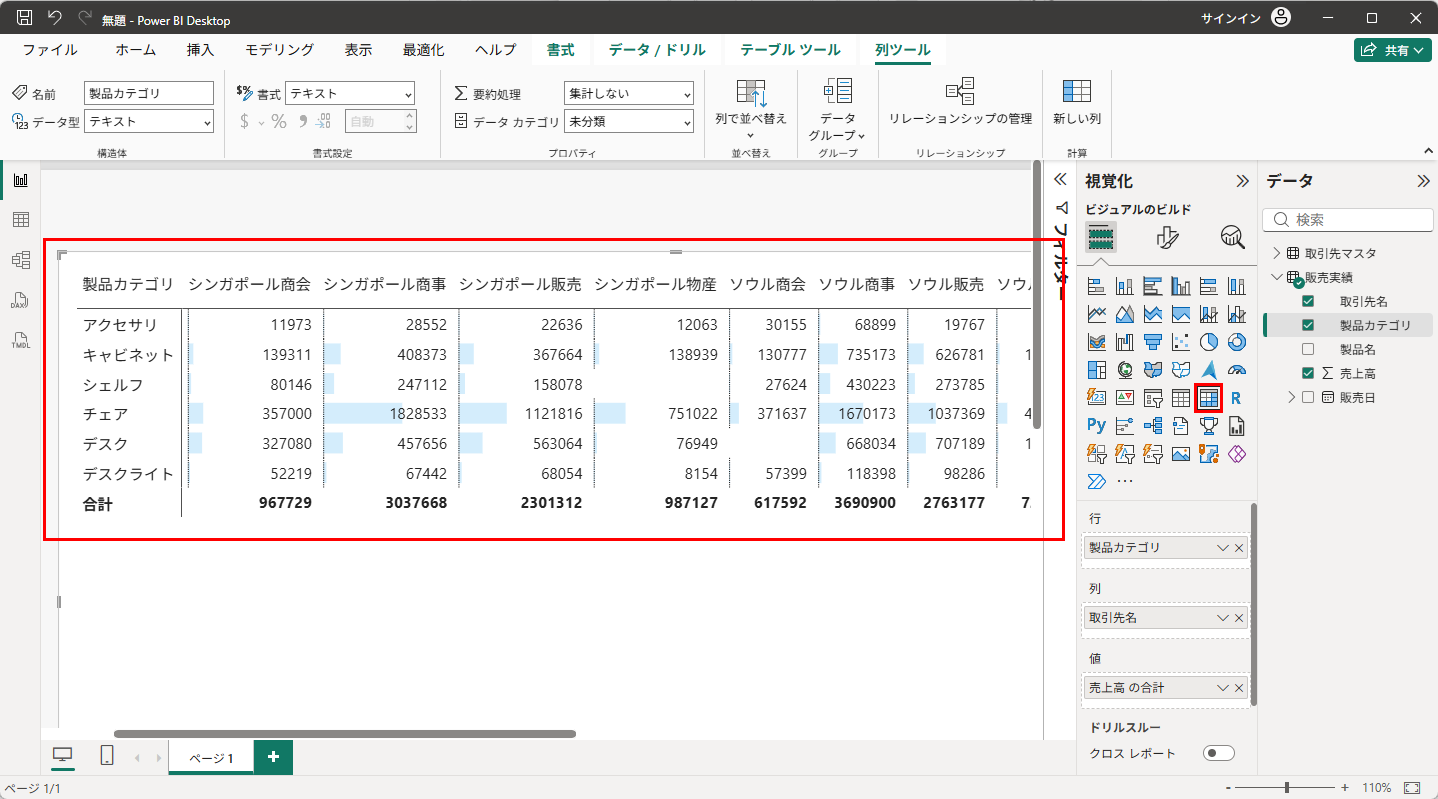The height and width of the screenshot is (799, 1438).
Task: Expand the 取引先マスタ table
Action: 1276,253
